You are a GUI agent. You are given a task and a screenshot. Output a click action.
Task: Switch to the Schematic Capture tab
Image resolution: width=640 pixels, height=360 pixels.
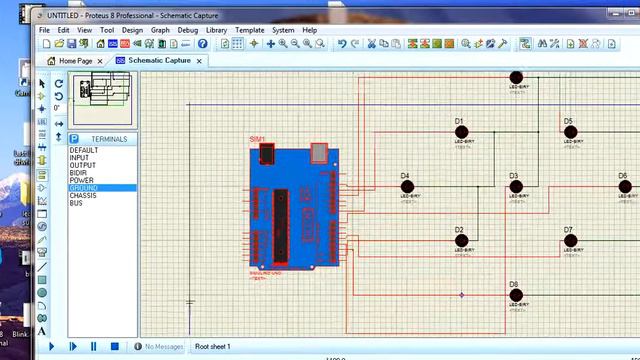(x=153, y=60)
